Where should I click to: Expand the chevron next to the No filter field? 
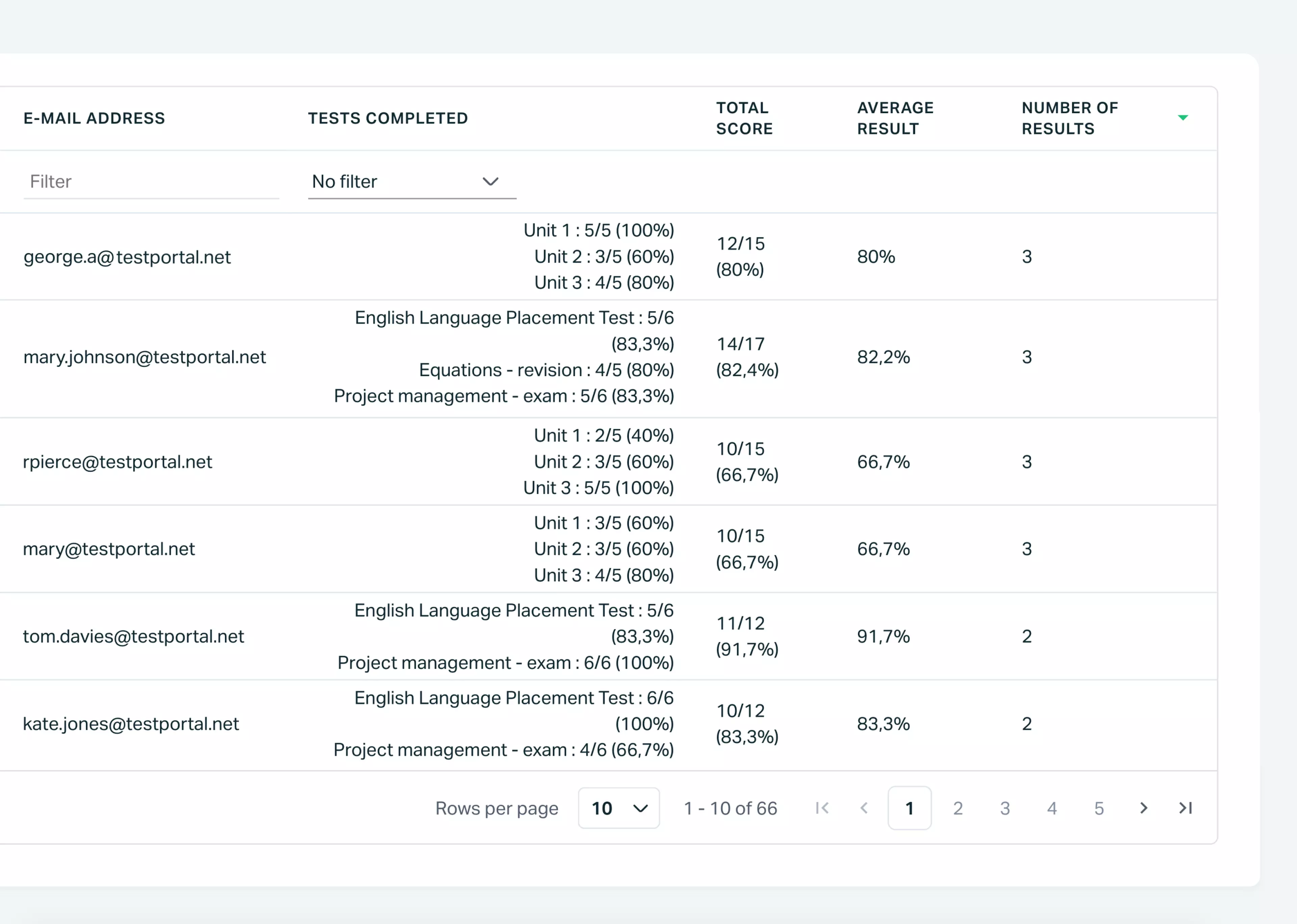490,182
